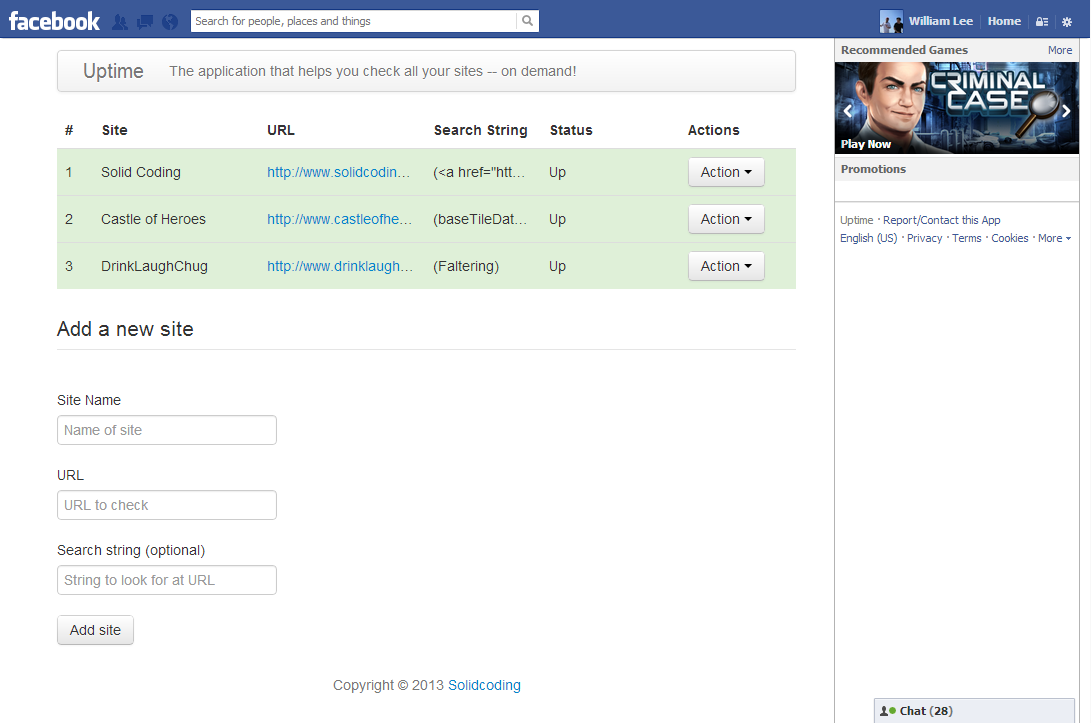Focus the Site Name input field
Image resolution: width=1091 pixels, height=723 pixels.
coord(167,430)
